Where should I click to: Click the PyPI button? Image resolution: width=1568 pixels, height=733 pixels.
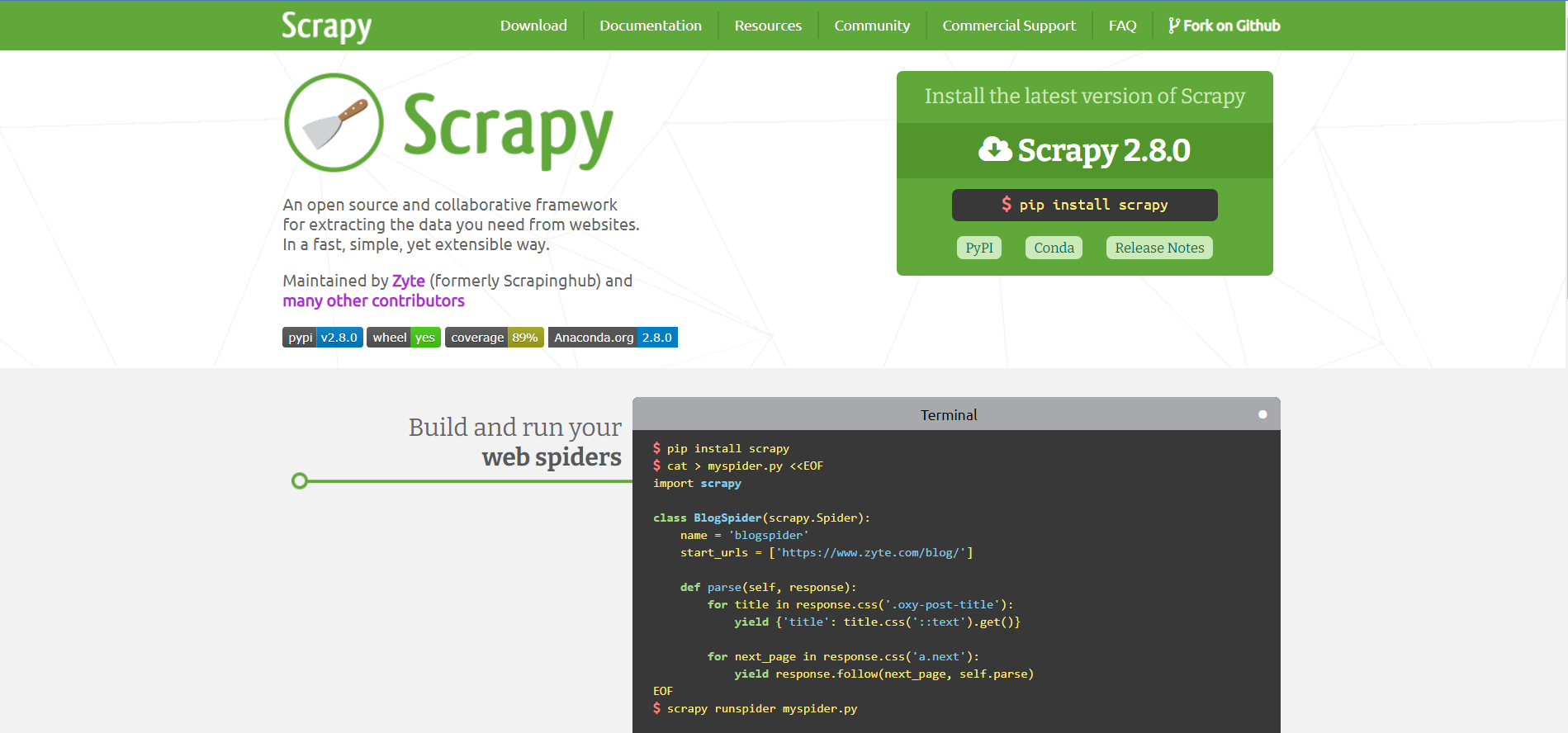[979, 248]
